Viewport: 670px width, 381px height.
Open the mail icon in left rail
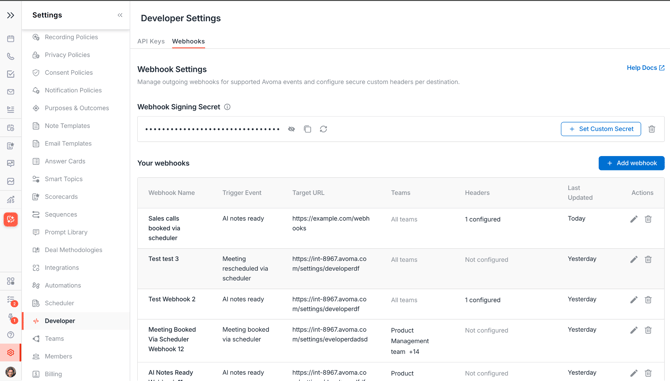point(11,92)
